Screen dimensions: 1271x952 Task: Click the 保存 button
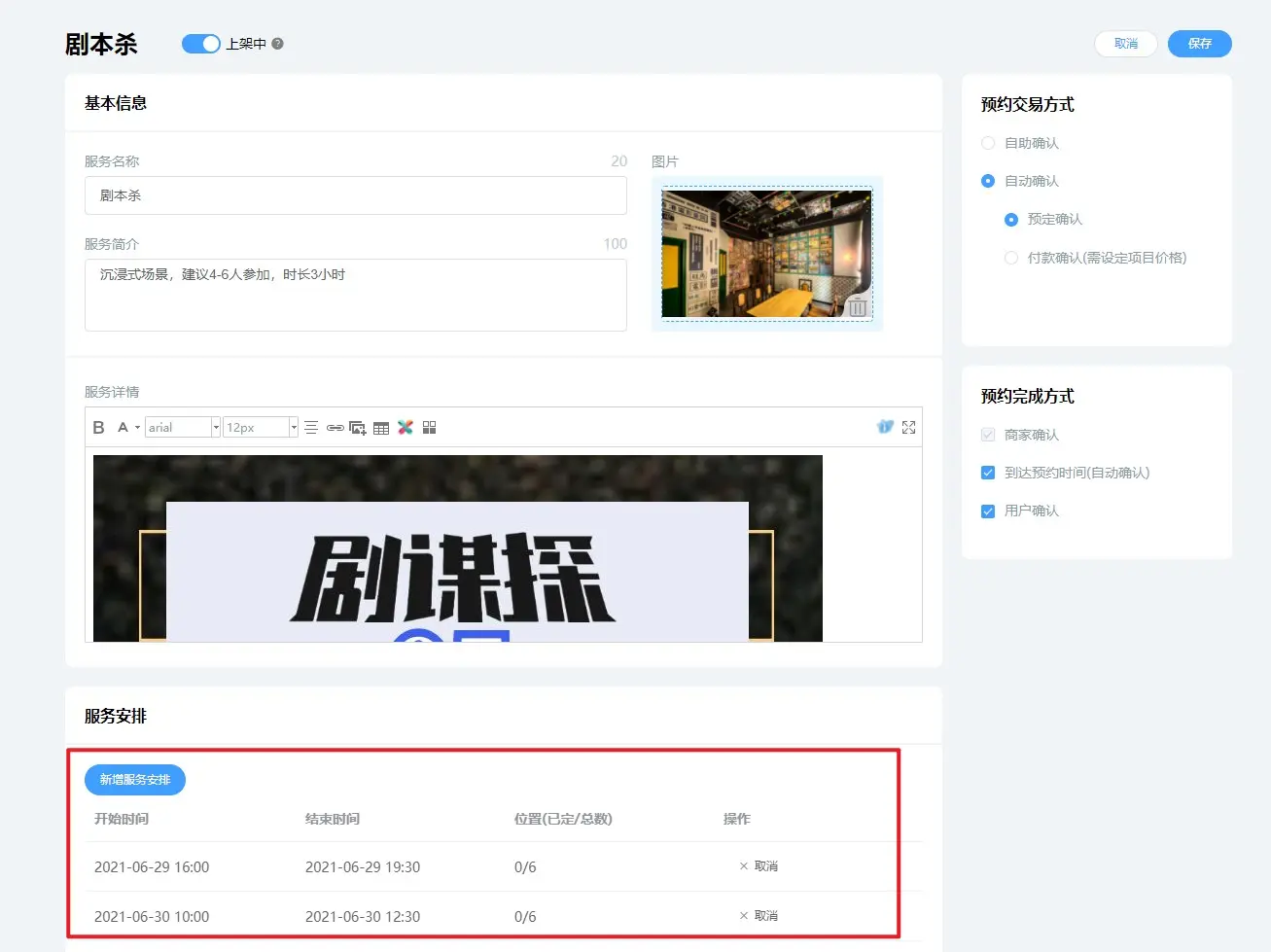[x=1199, y=44]
